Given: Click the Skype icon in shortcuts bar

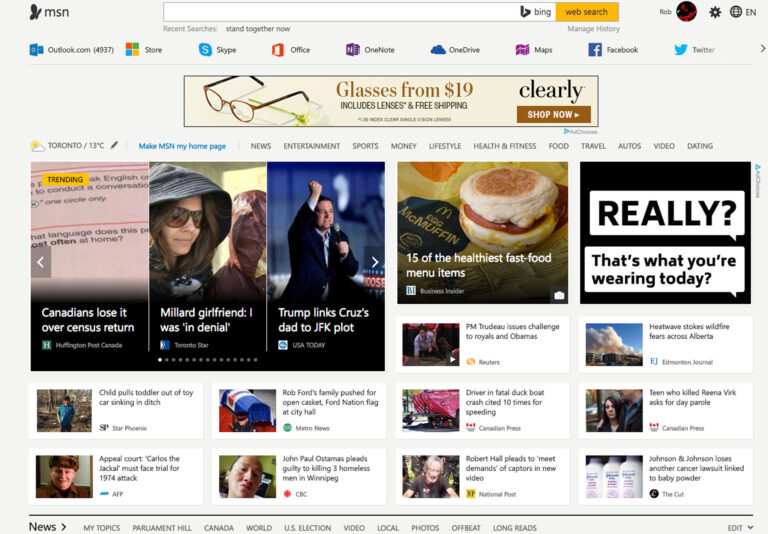Looking at the screenshot, I should tap(205, 50).
